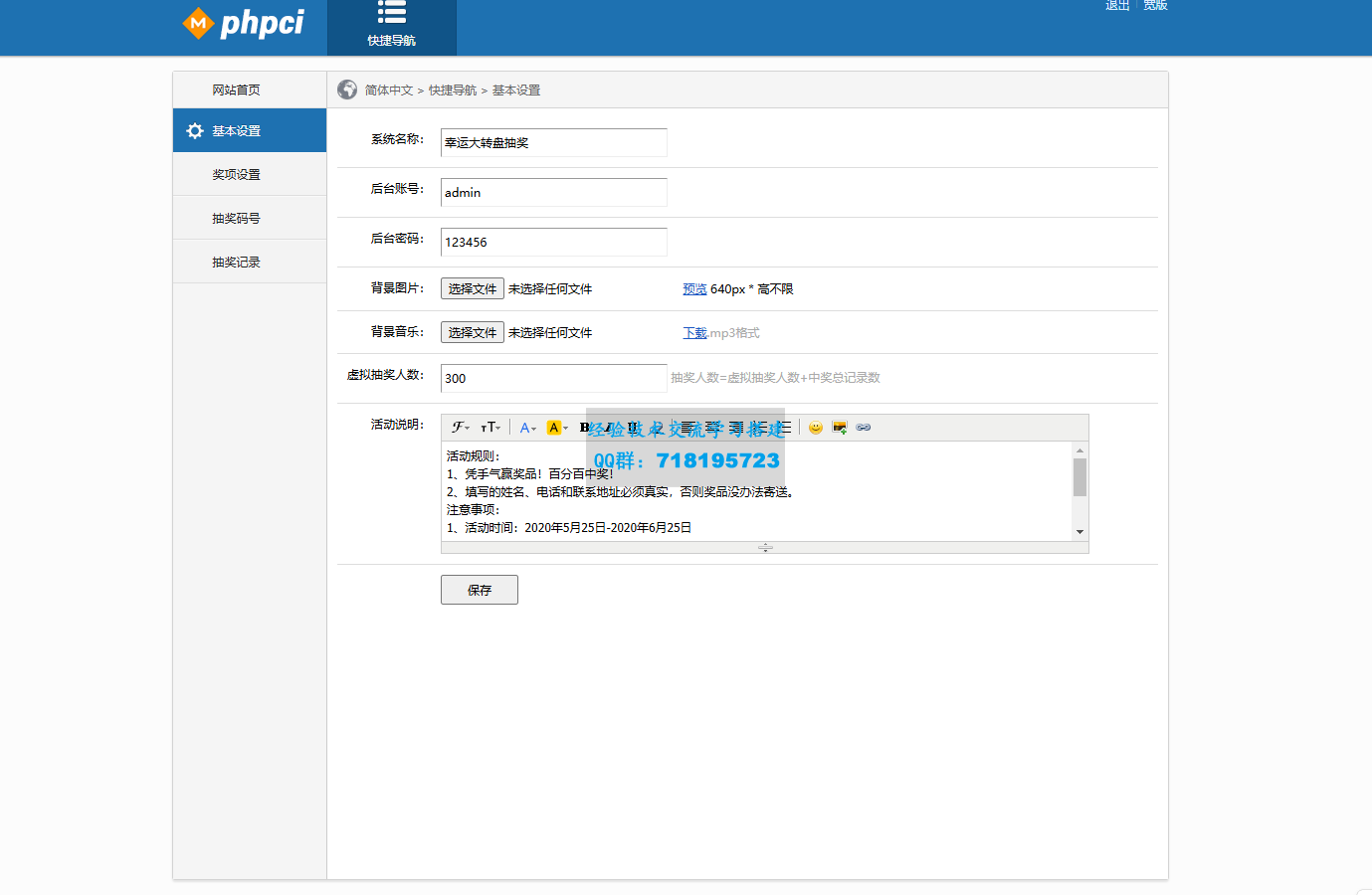Click the insert image icon in the editor
This screenshot has width=1372, height=895.
tap(839, 427)
